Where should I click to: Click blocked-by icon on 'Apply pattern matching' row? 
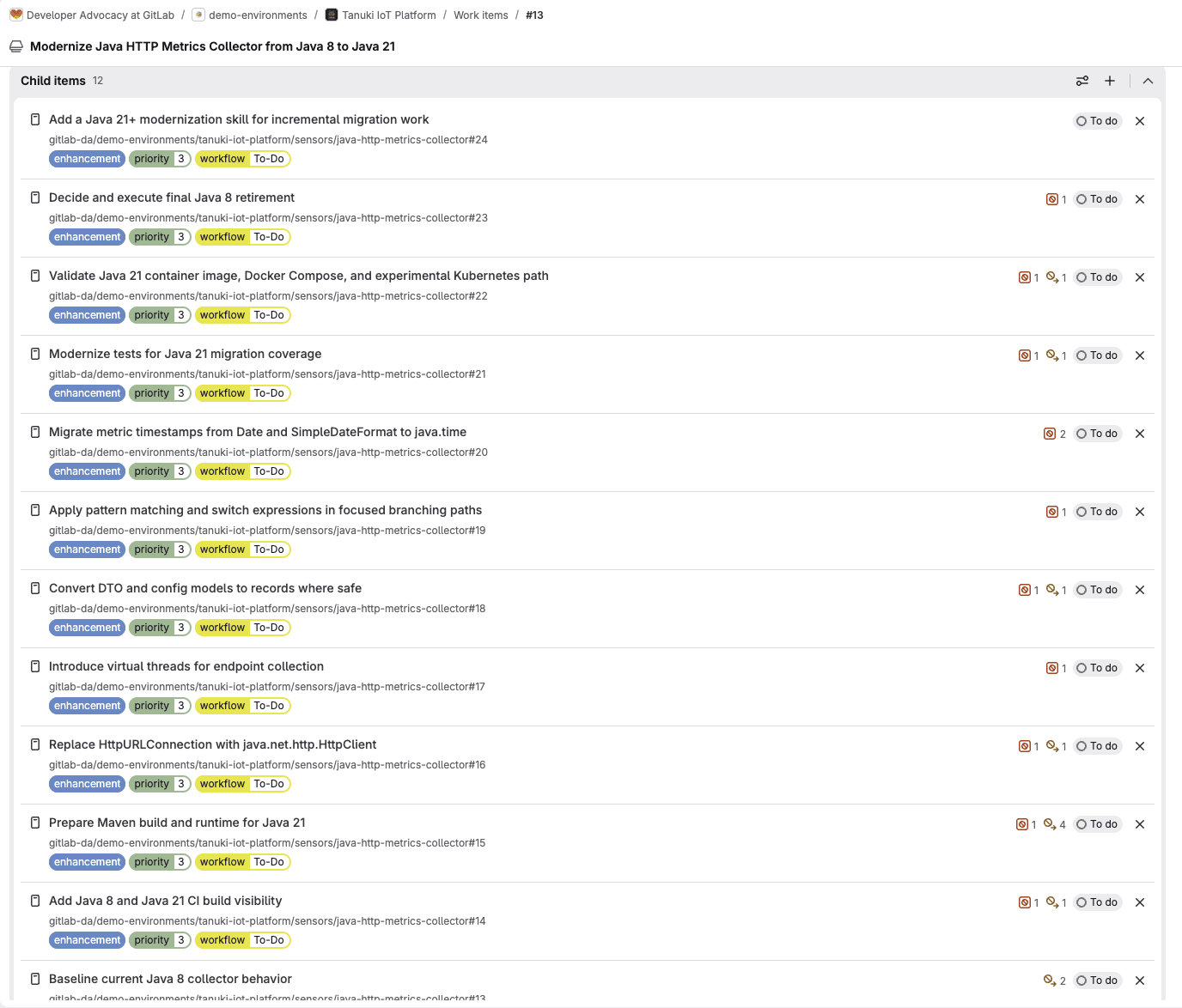click(x=1052, y=512)
